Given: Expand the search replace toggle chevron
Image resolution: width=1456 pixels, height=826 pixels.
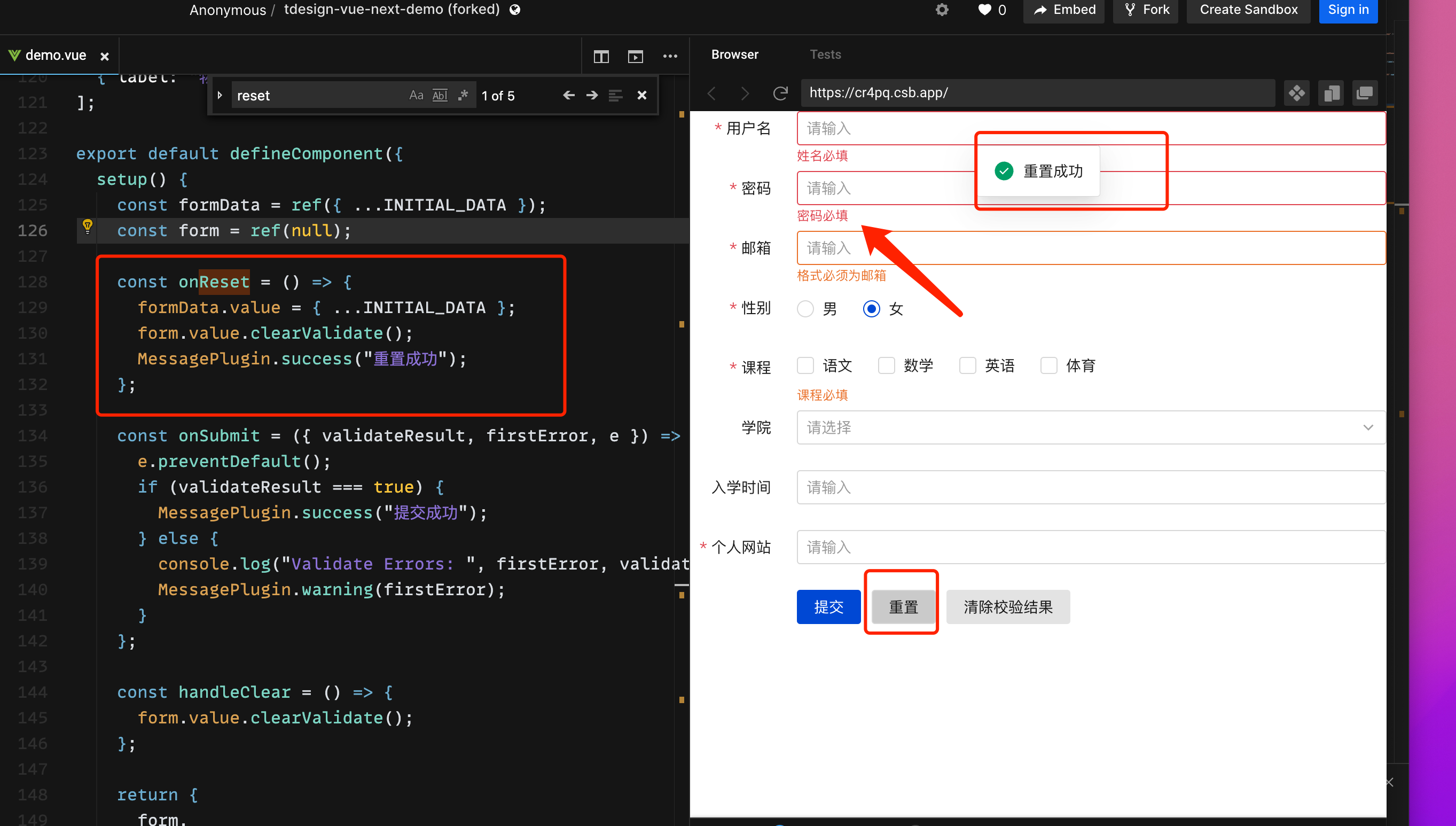Looking at the screenshot, I should pyautogui.click(x=220, y=95).
